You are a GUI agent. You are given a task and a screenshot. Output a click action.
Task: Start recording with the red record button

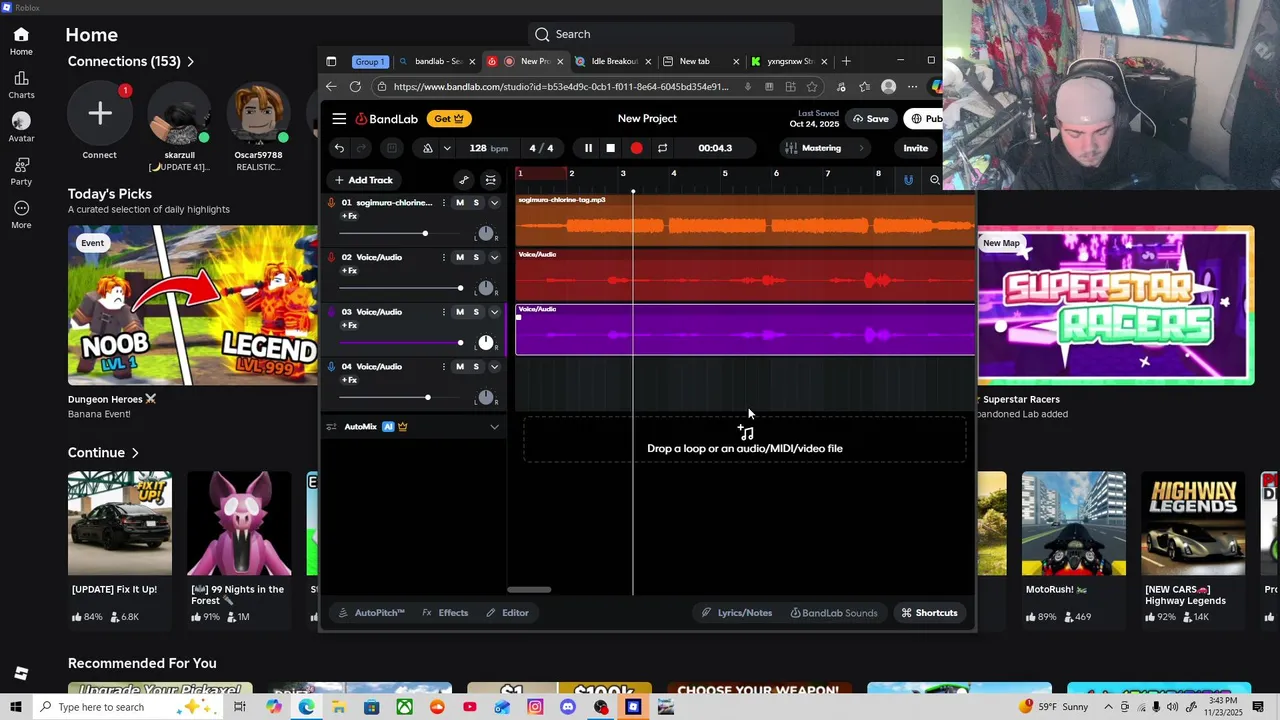(x=636, y=148)
